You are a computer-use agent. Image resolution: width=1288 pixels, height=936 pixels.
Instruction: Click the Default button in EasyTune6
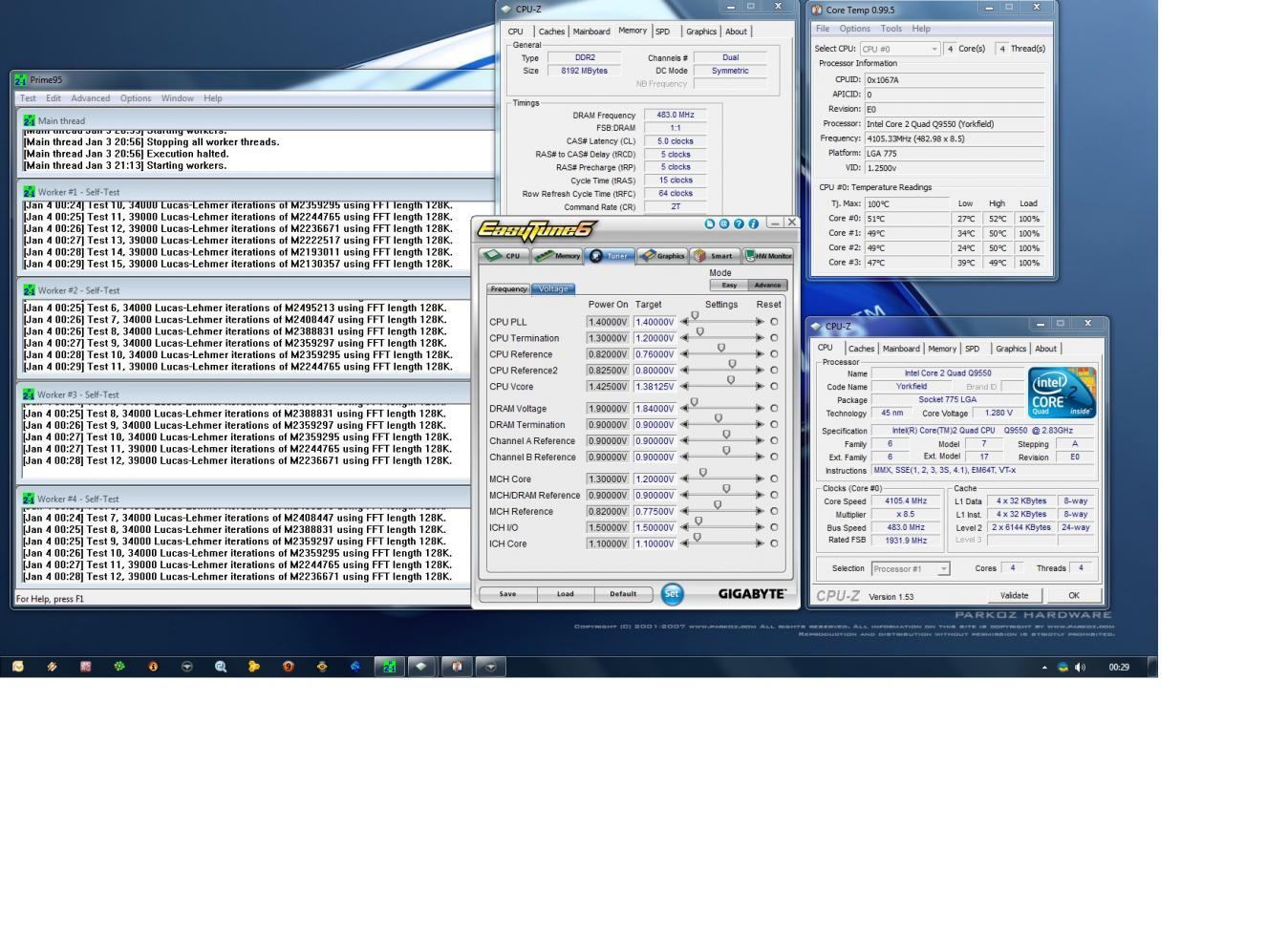pos(623,594)
